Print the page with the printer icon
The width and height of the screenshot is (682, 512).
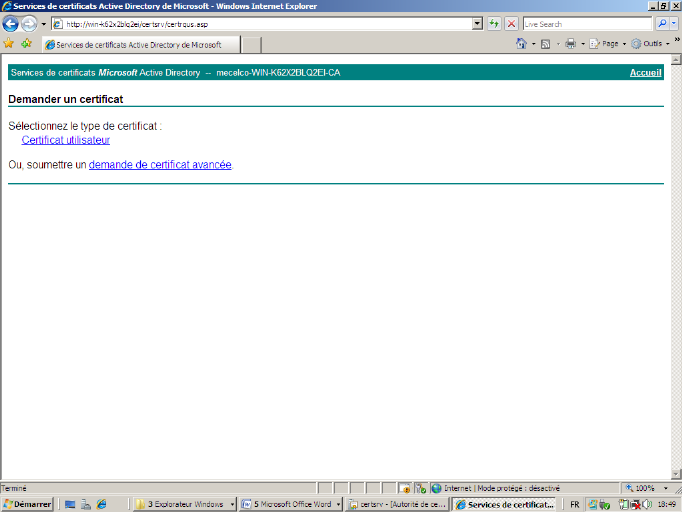pyautogui.click(x=570, y=44)
